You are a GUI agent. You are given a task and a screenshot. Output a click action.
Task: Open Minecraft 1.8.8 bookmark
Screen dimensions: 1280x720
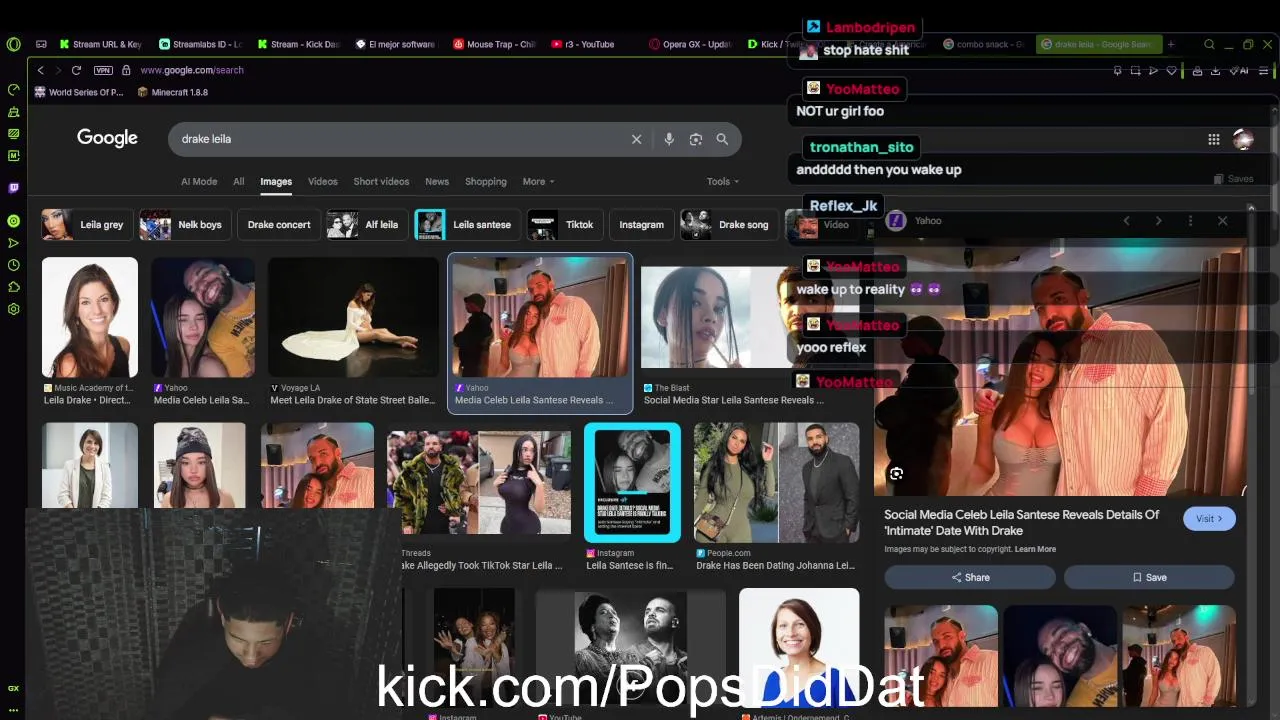click(x=172, y=92)
